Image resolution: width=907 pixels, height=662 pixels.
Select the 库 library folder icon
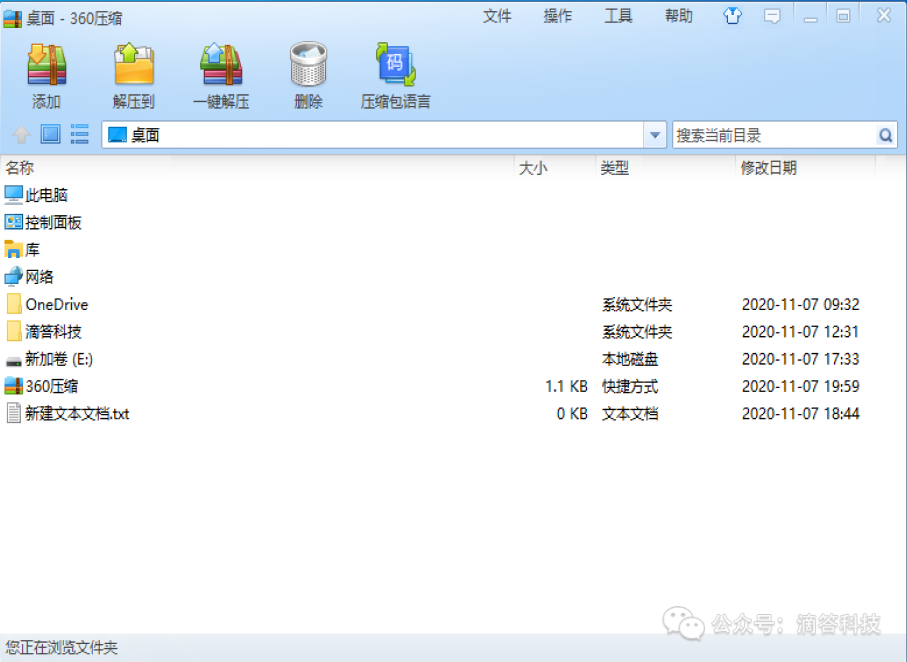(x=13, y=249)
